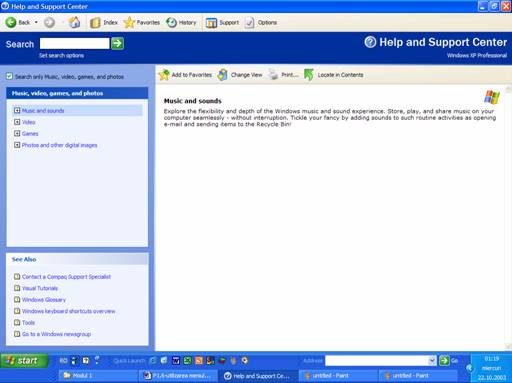Toggle Search only Music, video, games checkbox
Viewport: 512px width, 383px height.
(9, 77)
